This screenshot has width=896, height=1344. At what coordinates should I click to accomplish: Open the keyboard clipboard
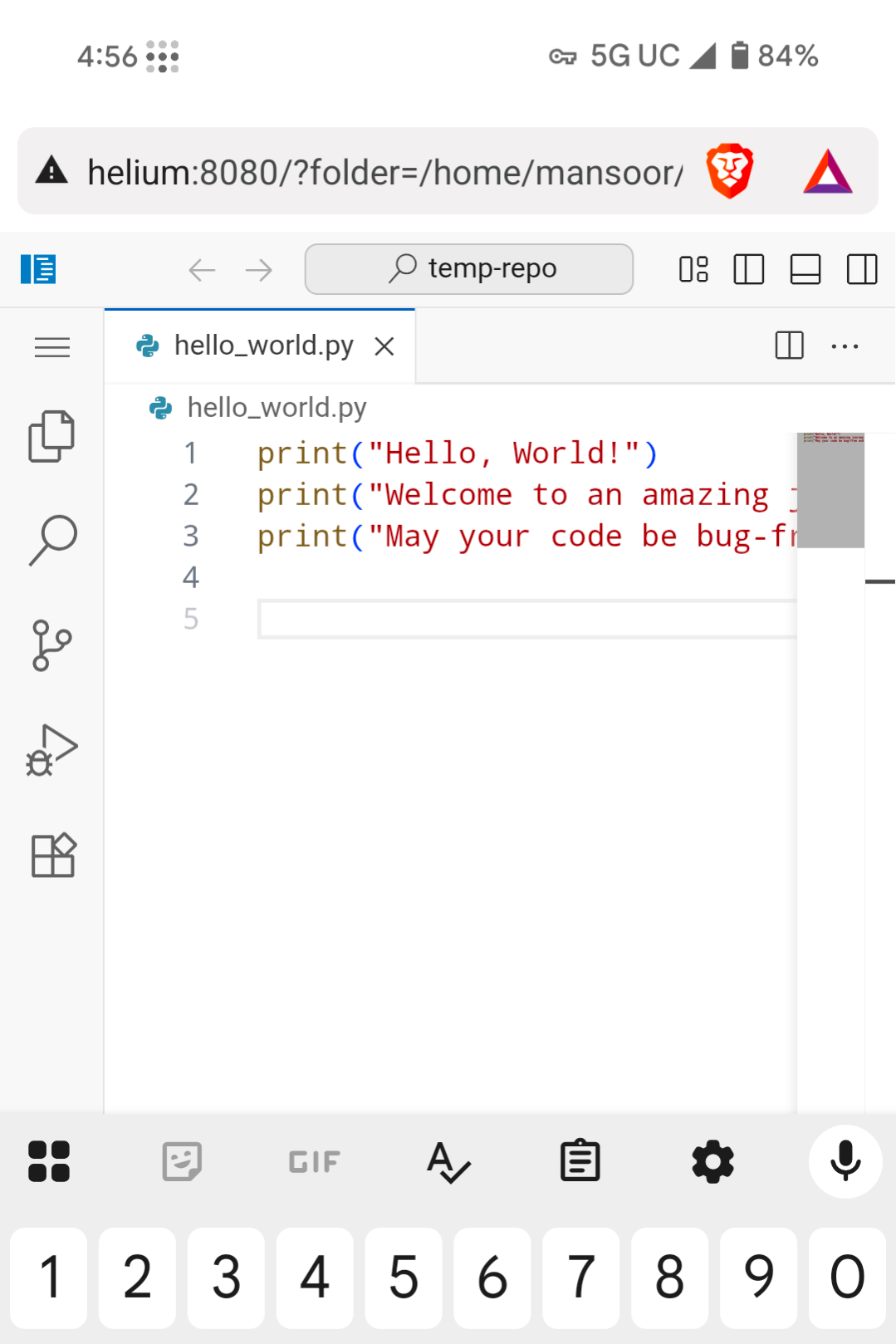tap(580, 1161)
